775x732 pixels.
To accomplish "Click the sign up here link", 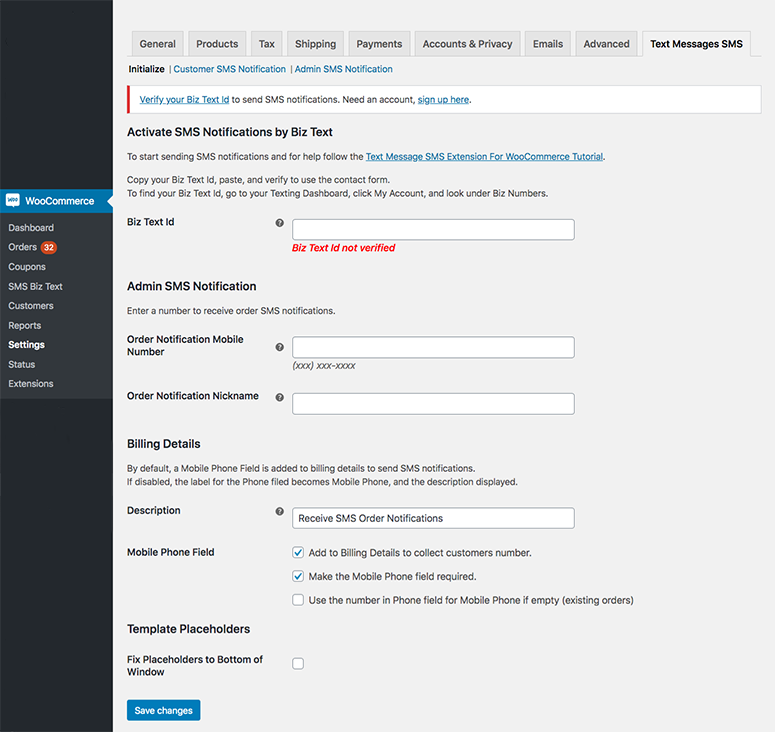I will [x=443, y=99].
